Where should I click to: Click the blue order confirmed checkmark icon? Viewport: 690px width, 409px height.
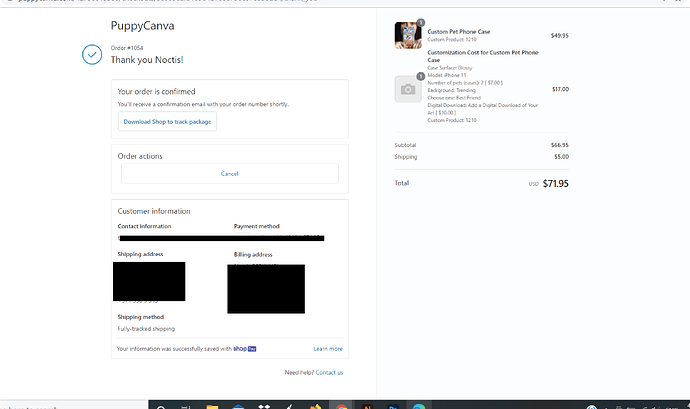pyautogui.click(x=92, y=55)
